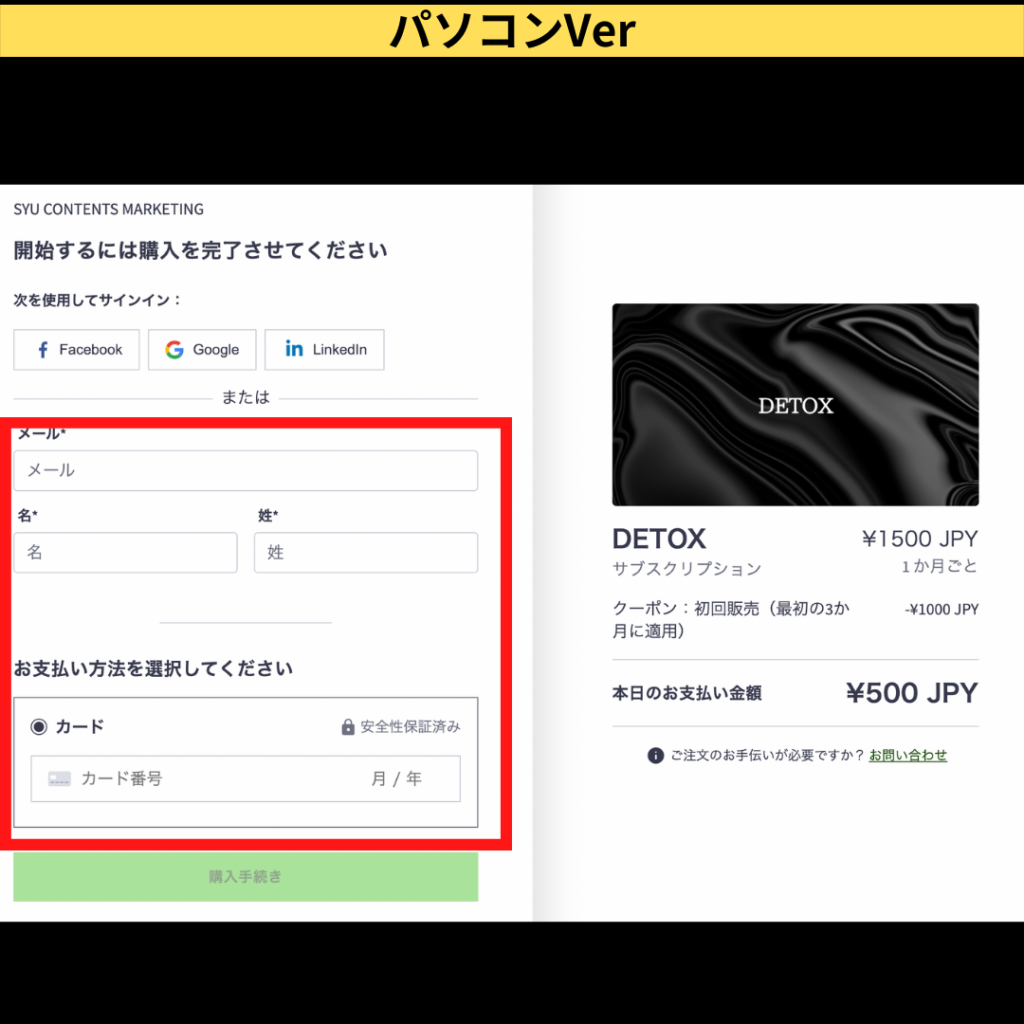Click the lock icon beside 安全性保証済み

[348, 727]
